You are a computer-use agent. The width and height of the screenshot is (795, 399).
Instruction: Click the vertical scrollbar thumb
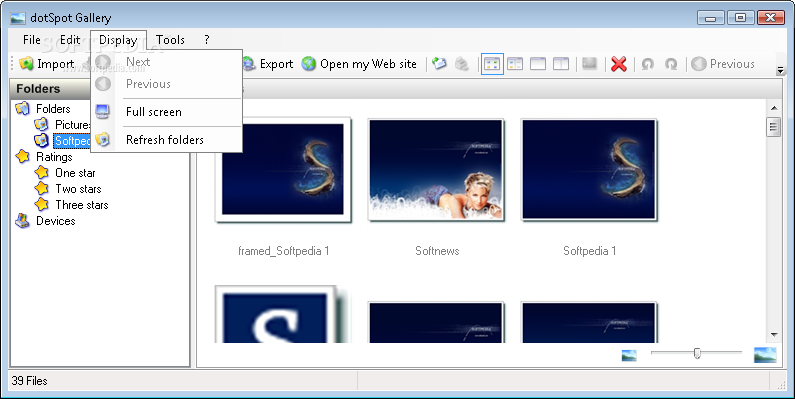pos(774,127)
